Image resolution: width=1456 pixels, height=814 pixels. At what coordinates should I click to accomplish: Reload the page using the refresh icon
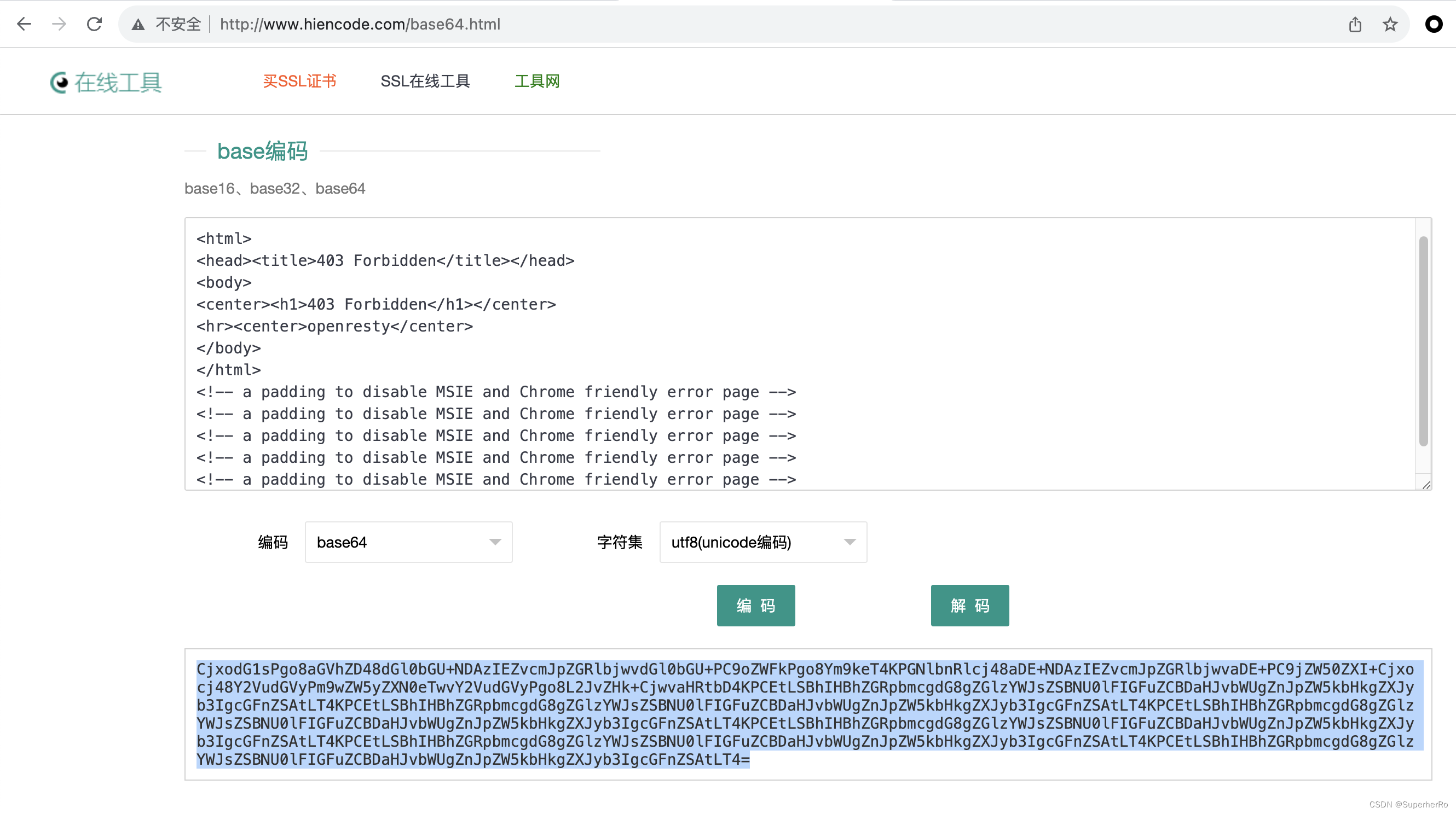[x=94, y=24]
